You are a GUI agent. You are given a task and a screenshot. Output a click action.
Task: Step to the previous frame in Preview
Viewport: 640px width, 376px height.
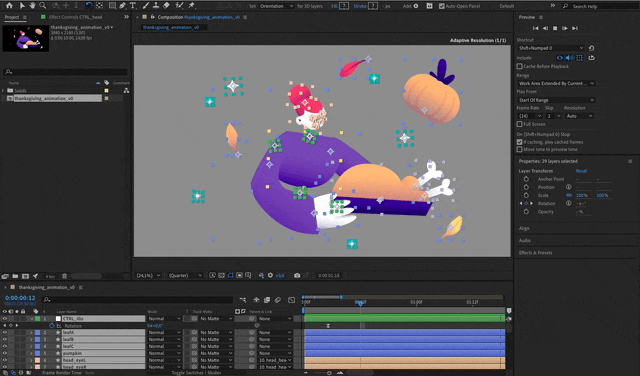pos(545,28)
